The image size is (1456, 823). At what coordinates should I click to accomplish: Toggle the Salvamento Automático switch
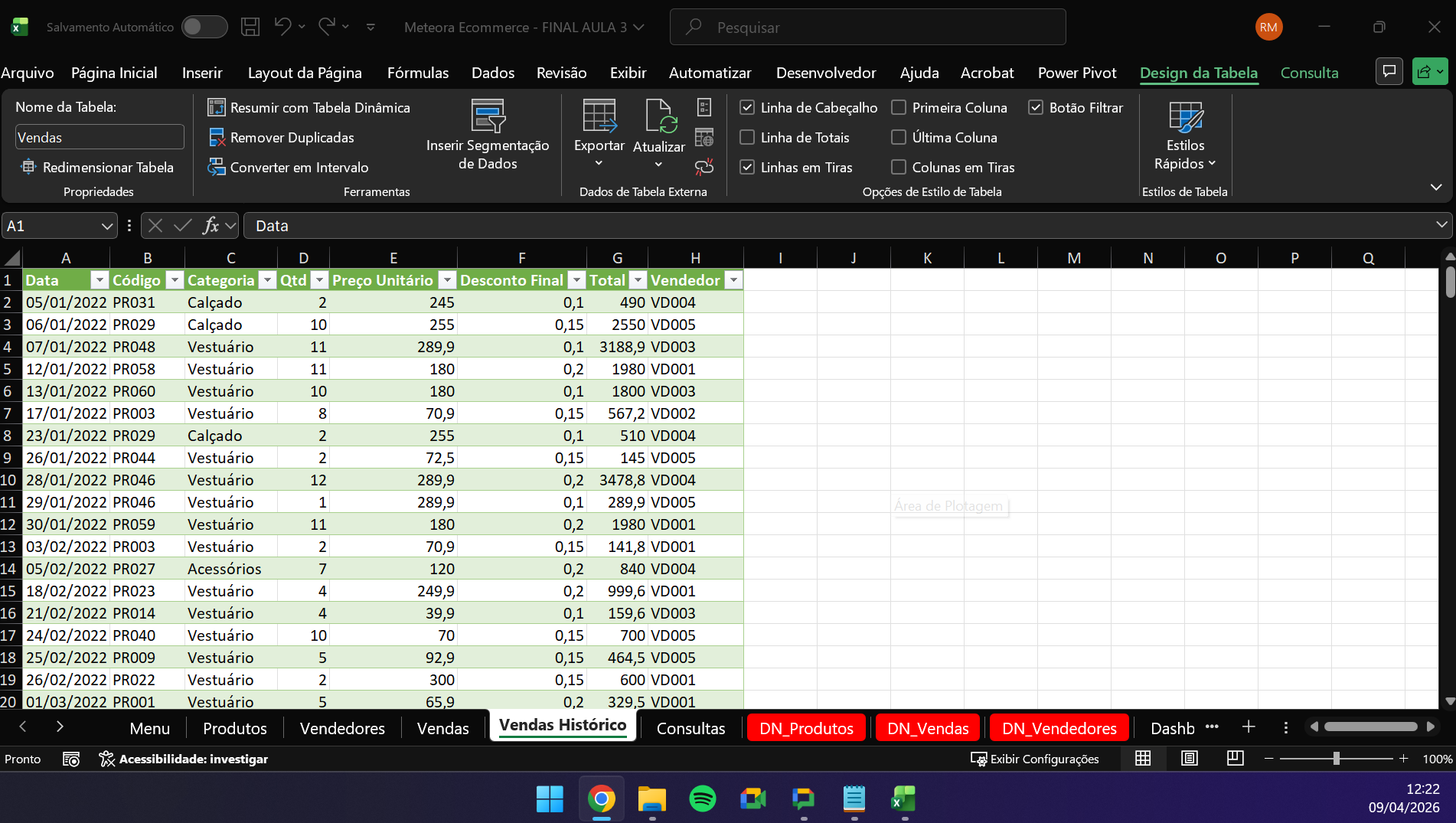click(204, 27)
